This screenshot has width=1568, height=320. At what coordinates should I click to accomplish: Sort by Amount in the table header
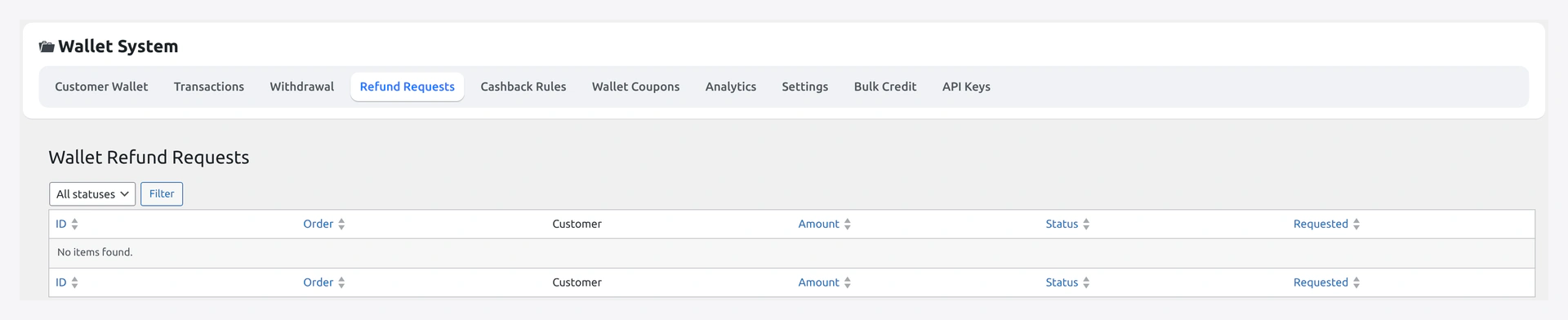coord(825,224)
